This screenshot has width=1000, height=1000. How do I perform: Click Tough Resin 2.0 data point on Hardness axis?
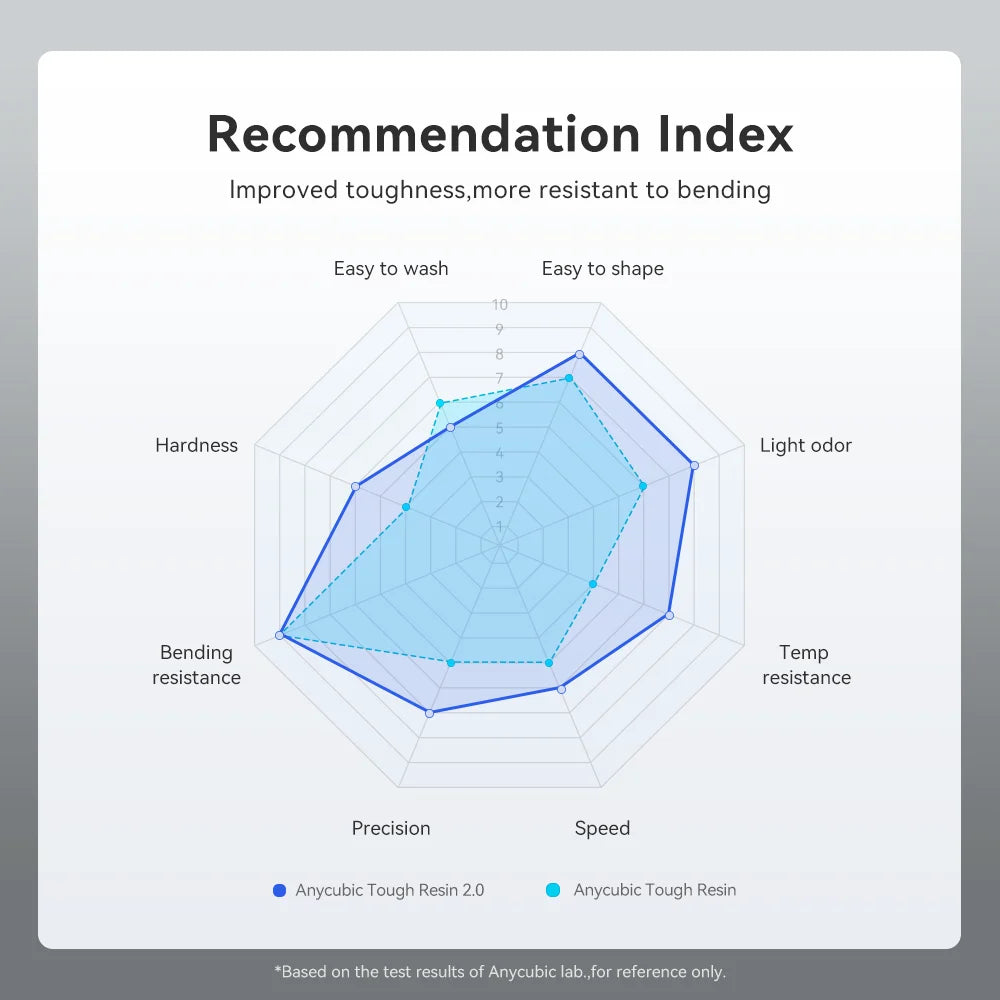click(x=355, y=487)
